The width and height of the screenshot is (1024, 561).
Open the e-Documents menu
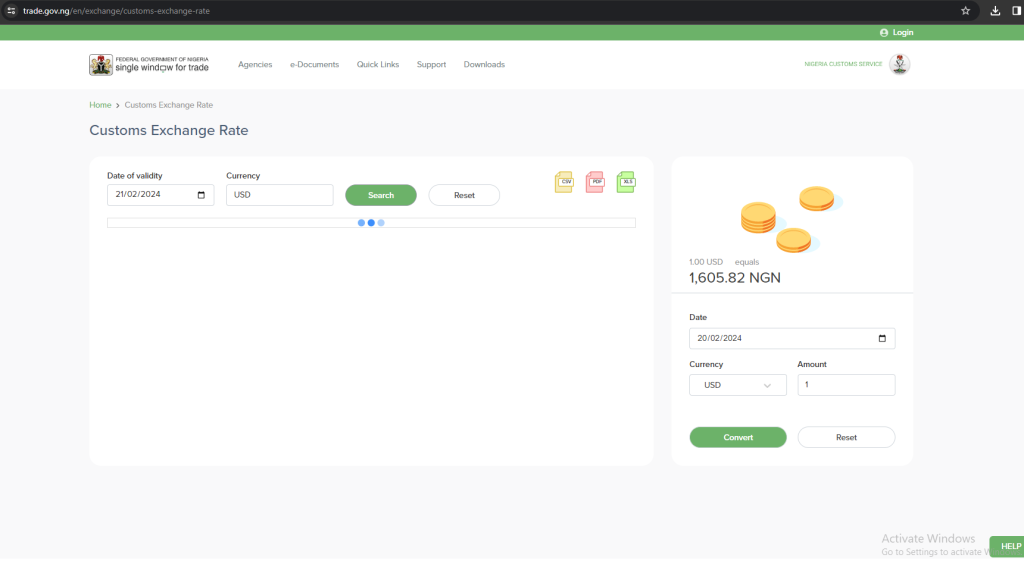pos(314,65)
